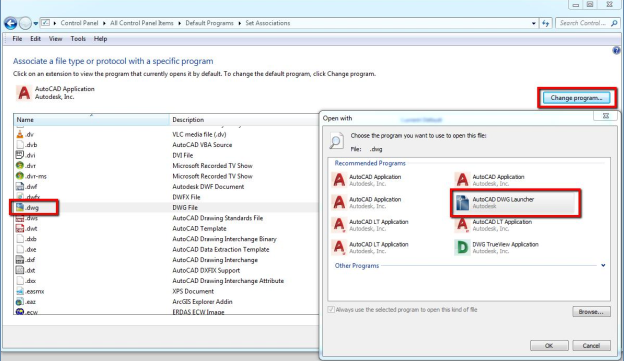Sort by the Description column header
The height and width of the screenshot is (361, 624).
244,119
